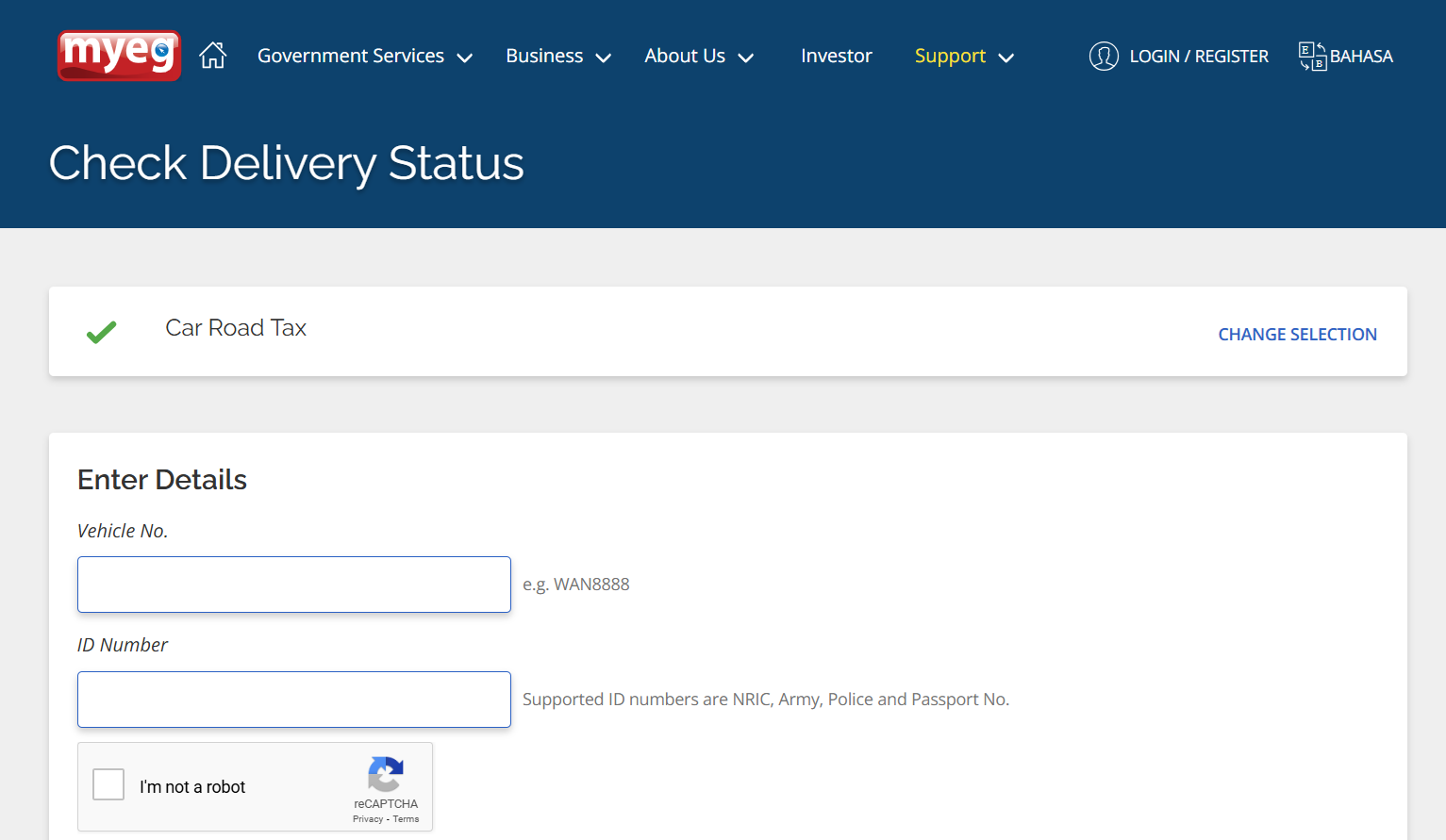Viewport: 1446px width, 840px height.
Task: Expand the About Us chevron
Action: 746,58
